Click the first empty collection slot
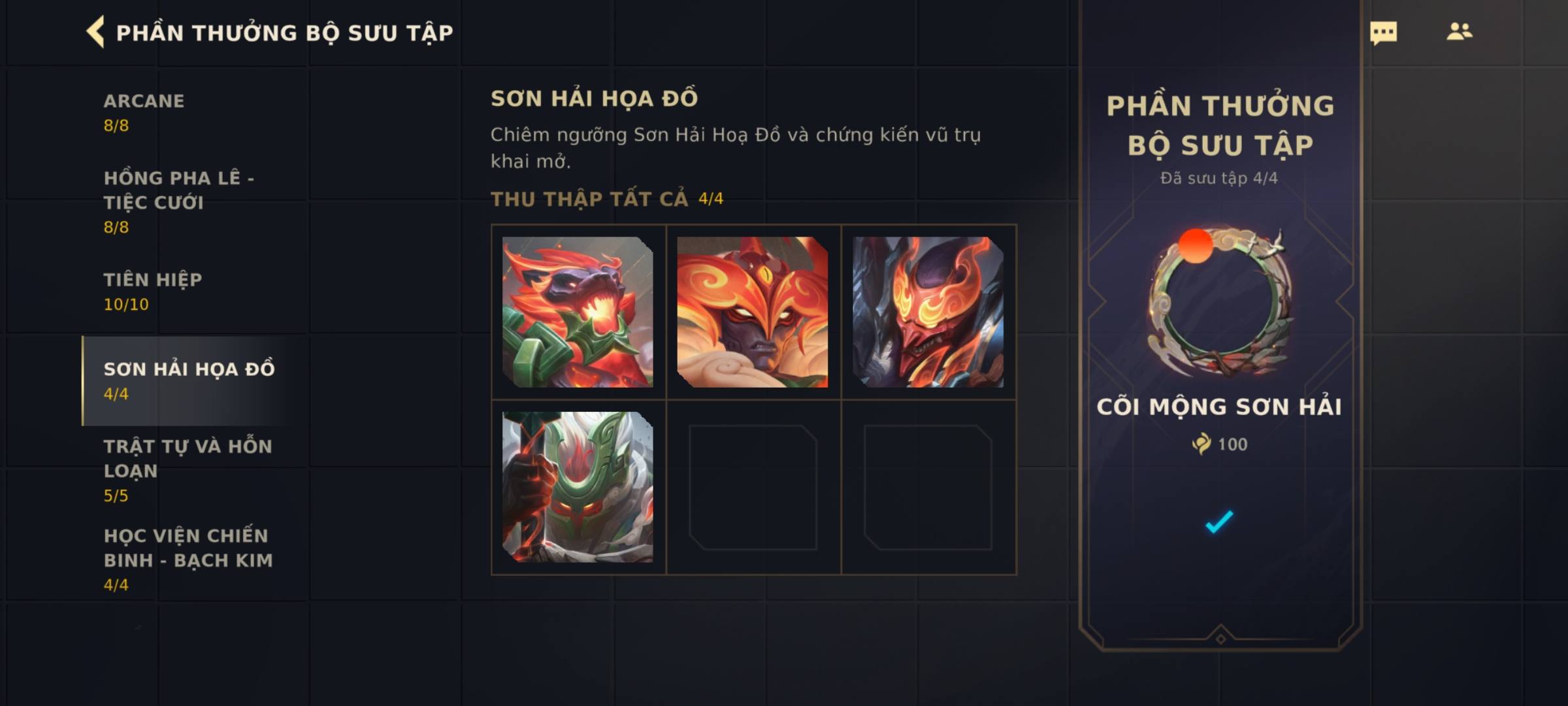 pyautogui.click(x=753, y=487)
